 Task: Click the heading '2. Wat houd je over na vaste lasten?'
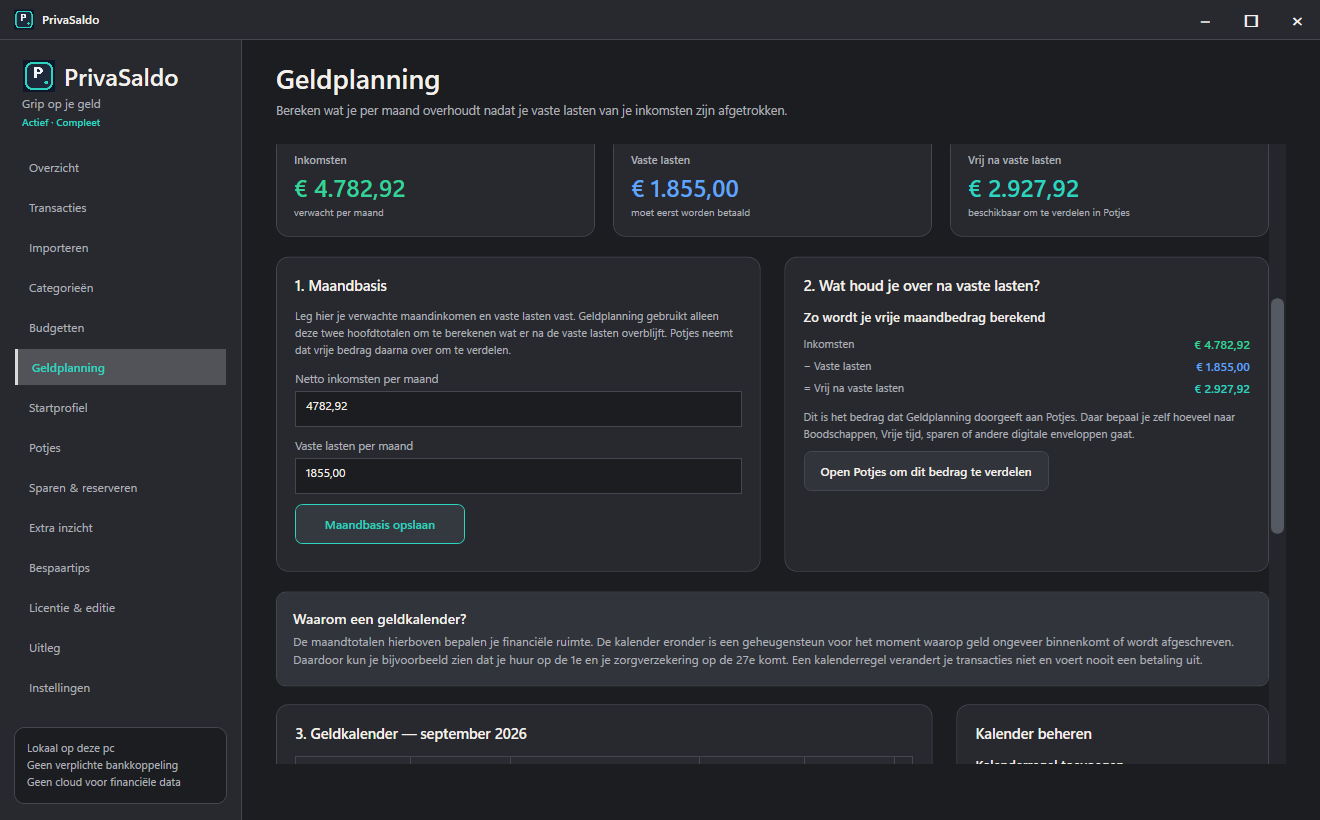click(922, 286)
